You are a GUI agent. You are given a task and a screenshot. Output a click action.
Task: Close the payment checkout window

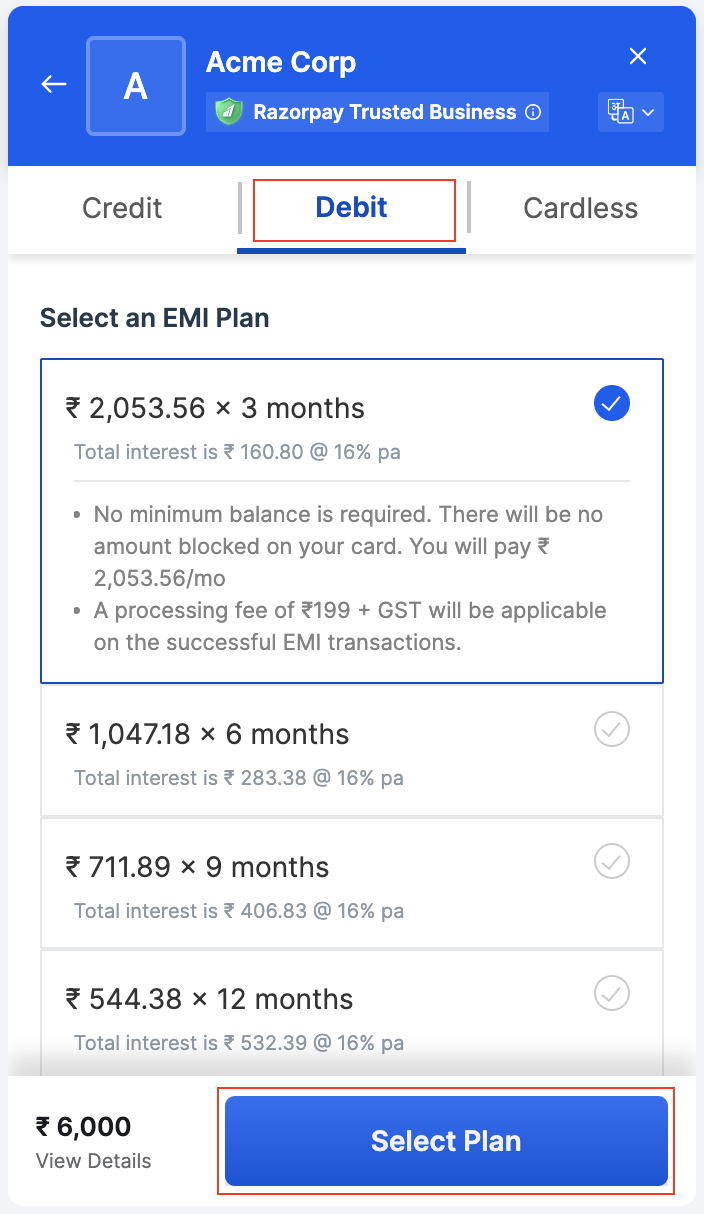[638, 56]
